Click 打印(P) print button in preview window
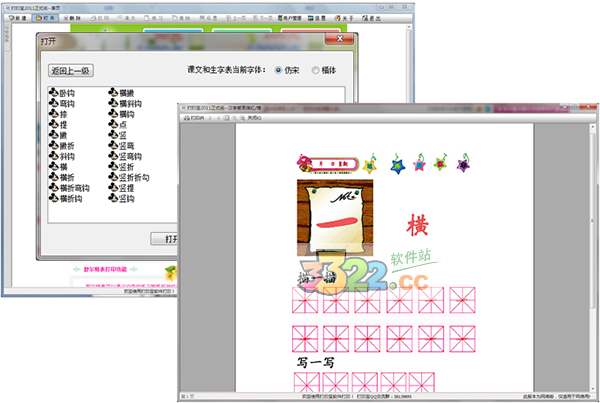This screenshot has height=403, width=600. [x=194, y=118]
